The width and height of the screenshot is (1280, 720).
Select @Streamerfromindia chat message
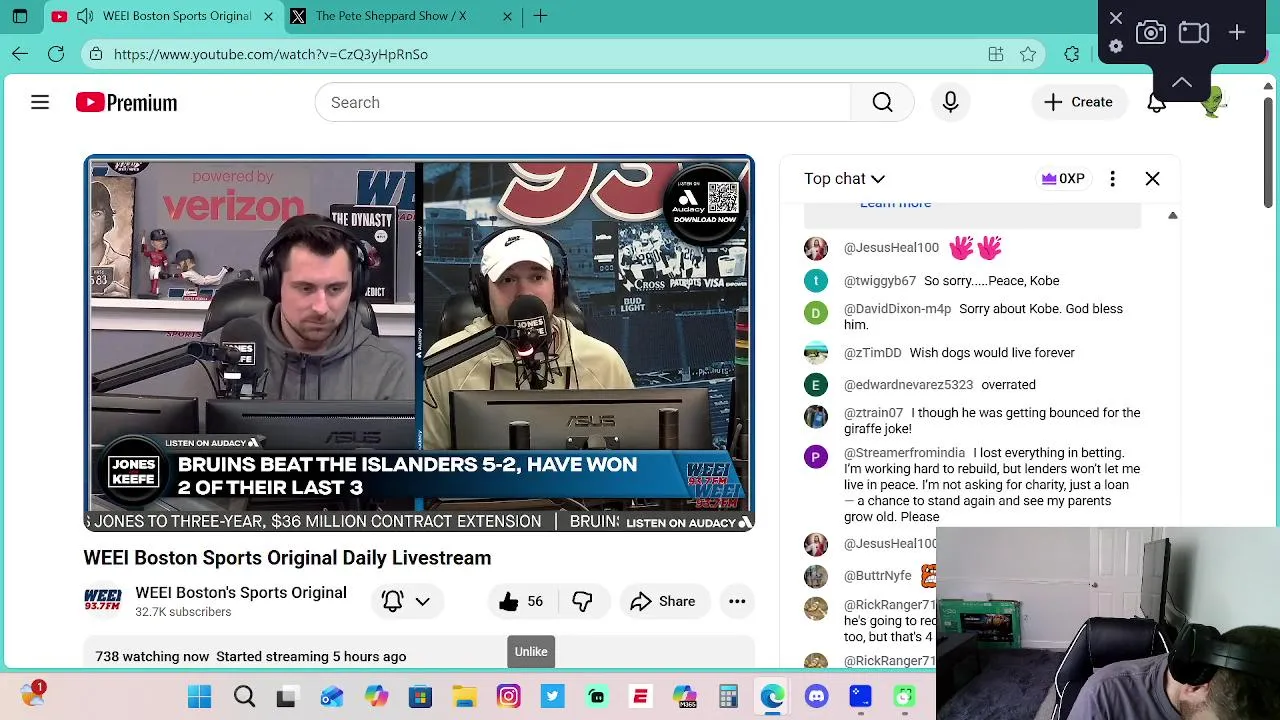coord(972,484)
